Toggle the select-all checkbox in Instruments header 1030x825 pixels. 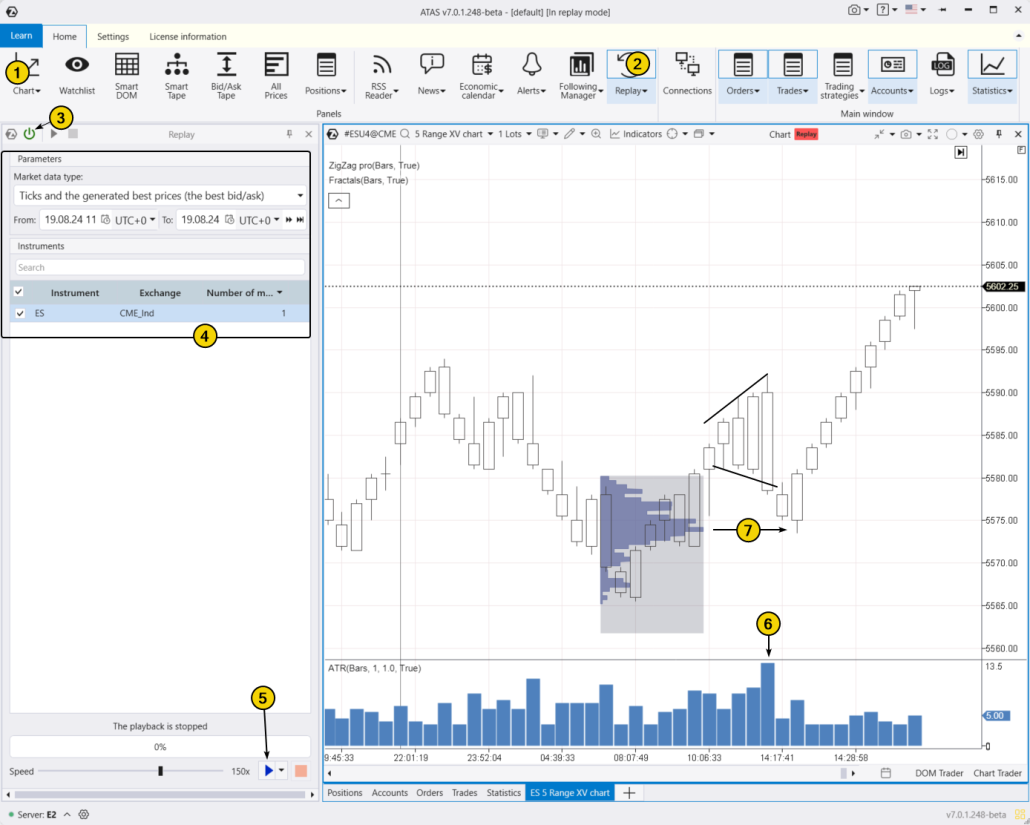(17, 292)
